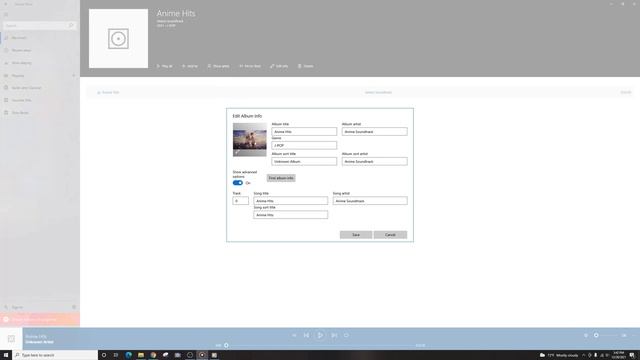
Task: Mute using the volume speaker icon
Action: point(586,335)
